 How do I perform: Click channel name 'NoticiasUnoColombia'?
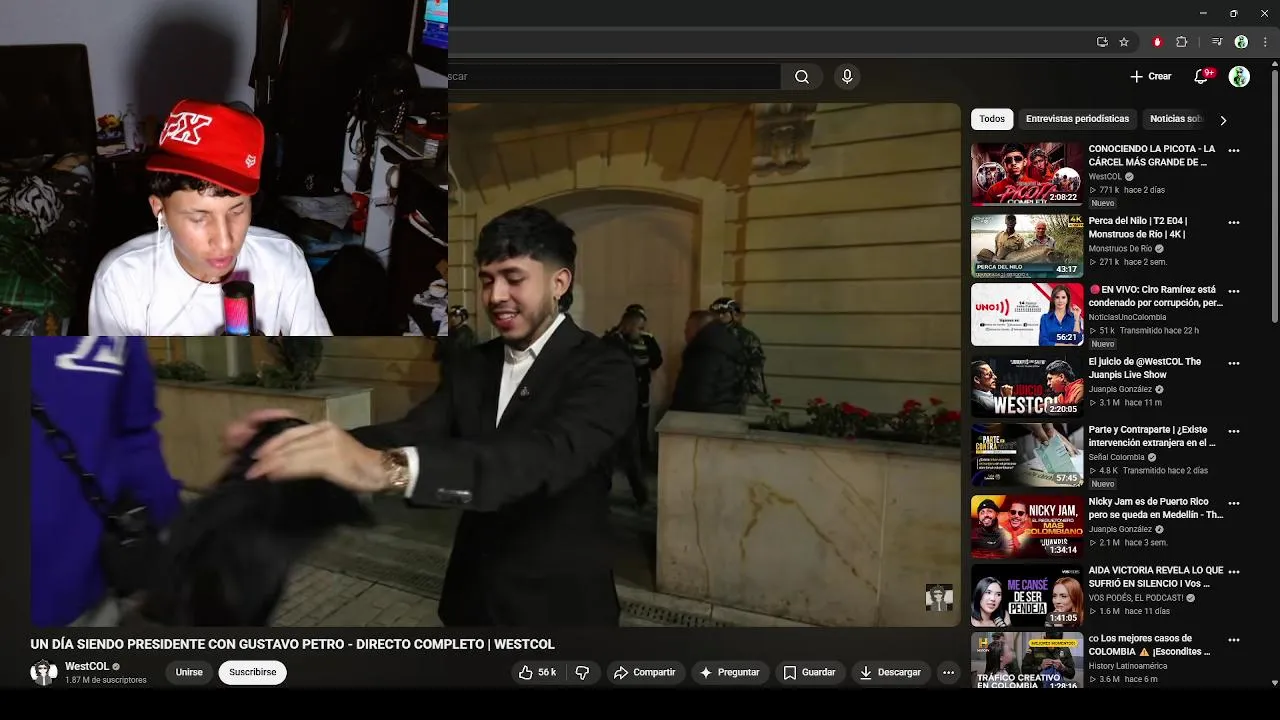click(1127, 317)
